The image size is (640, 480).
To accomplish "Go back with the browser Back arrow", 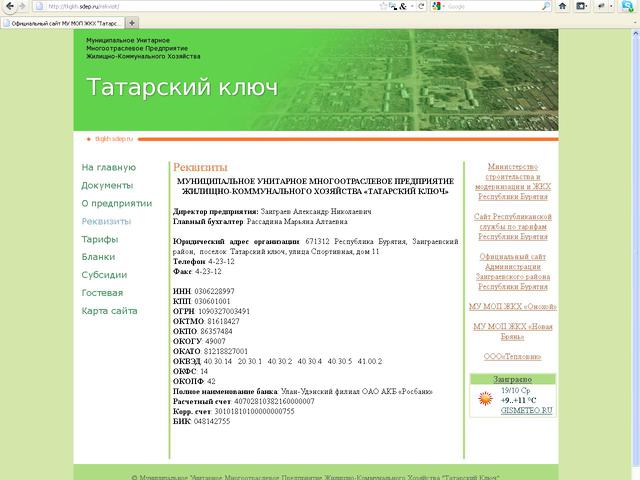I will click(x=9, y=6).
